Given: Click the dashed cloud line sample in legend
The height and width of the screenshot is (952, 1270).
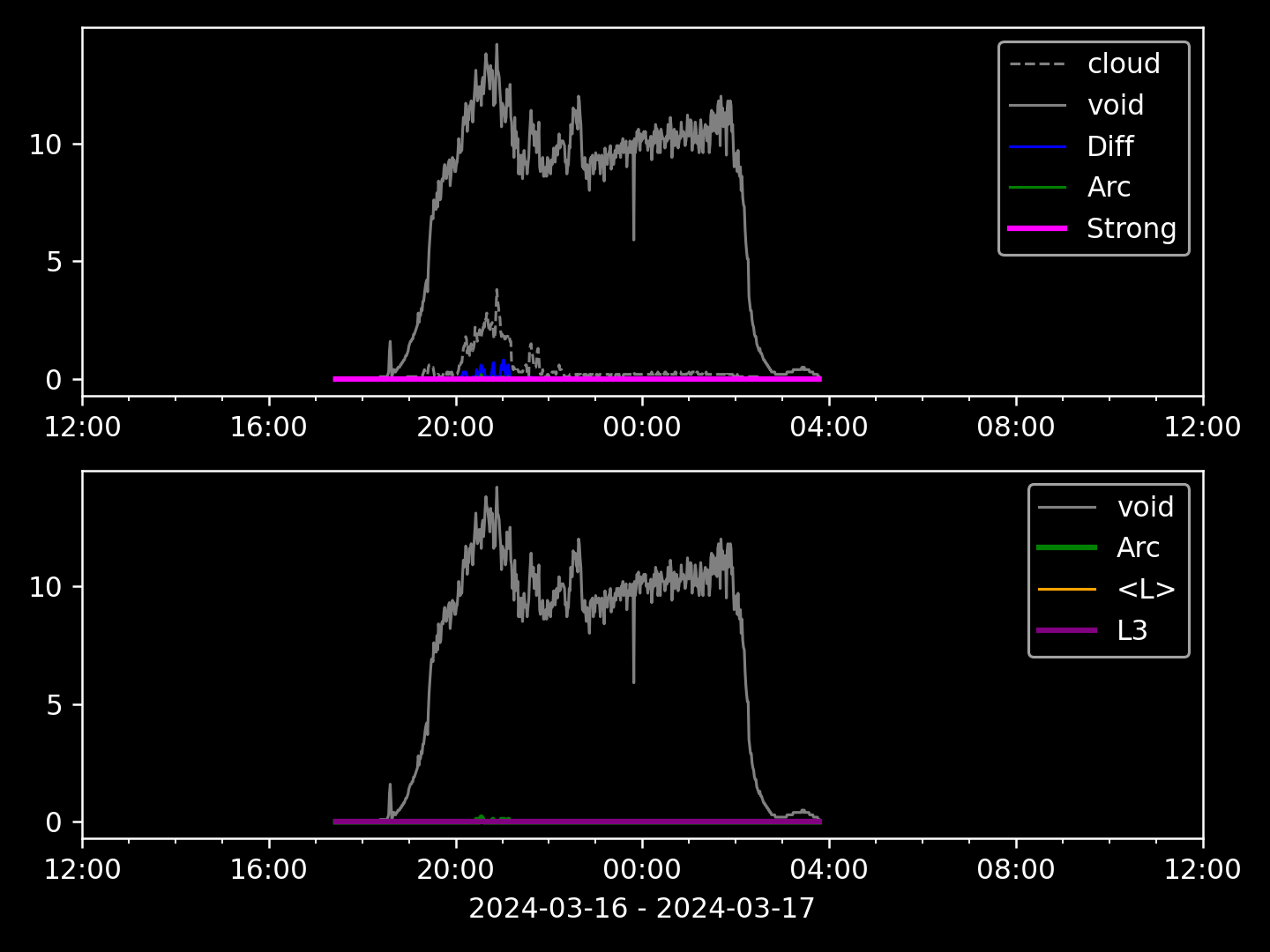Looking at the screenshot, I should pos(1037,64).
